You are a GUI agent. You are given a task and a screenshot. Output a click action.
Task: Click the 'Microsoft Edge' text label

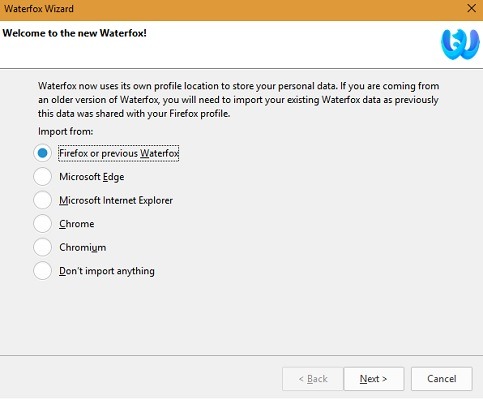tap(92, 177)
